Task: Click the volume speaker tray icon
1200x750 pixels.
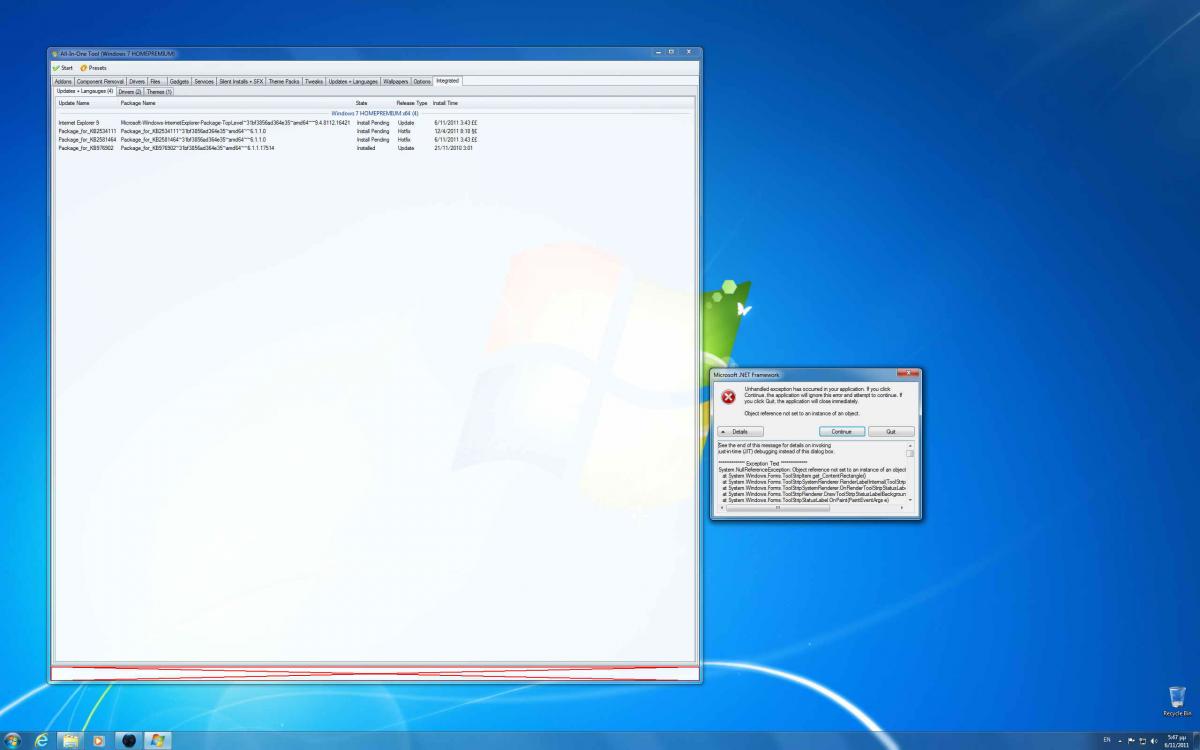Action: coord(1154,740)
